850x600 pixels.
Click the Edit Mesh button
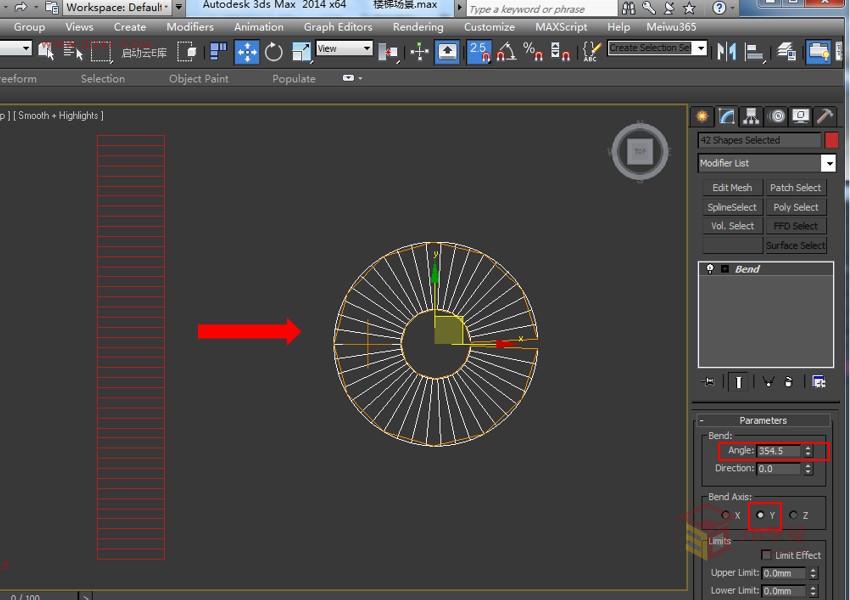pos(732,188)
